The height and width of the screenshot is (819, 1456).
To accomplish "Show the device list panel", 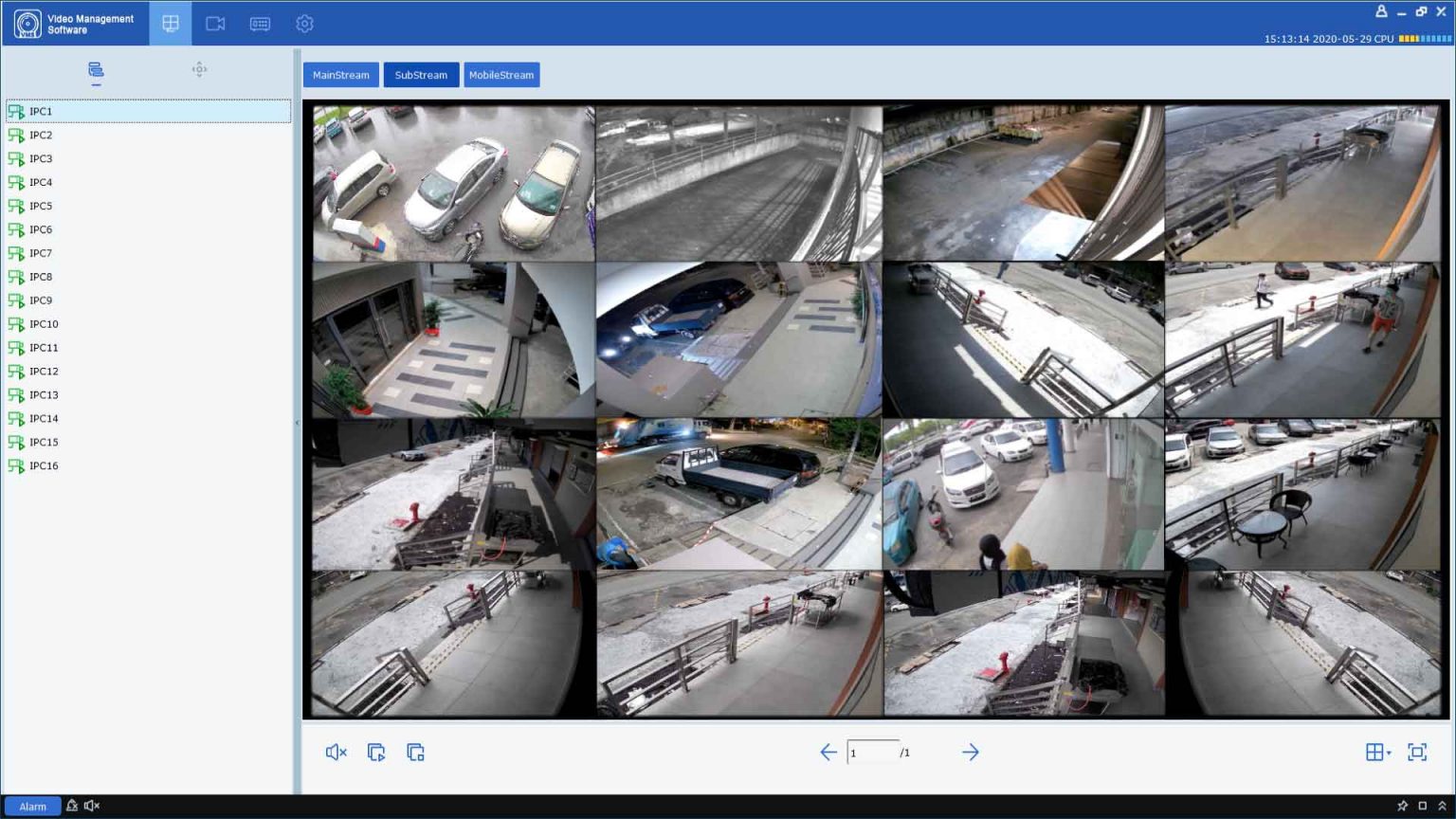I will pos(96,70).
